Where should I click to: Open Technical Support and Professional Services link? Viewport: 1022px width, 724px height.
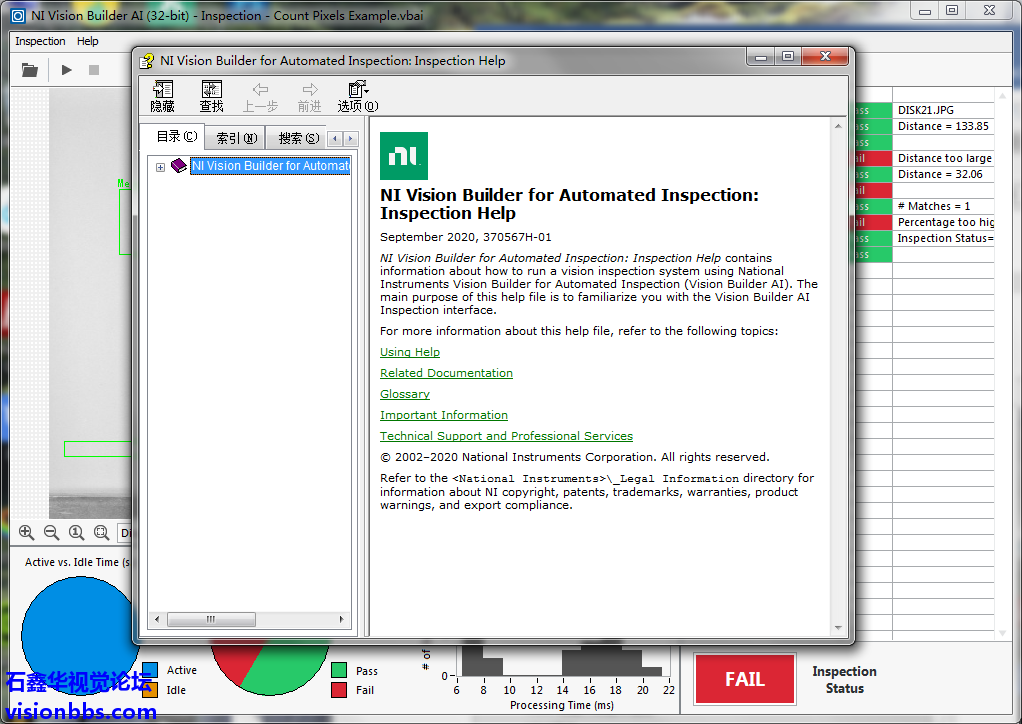coord(506,436)
